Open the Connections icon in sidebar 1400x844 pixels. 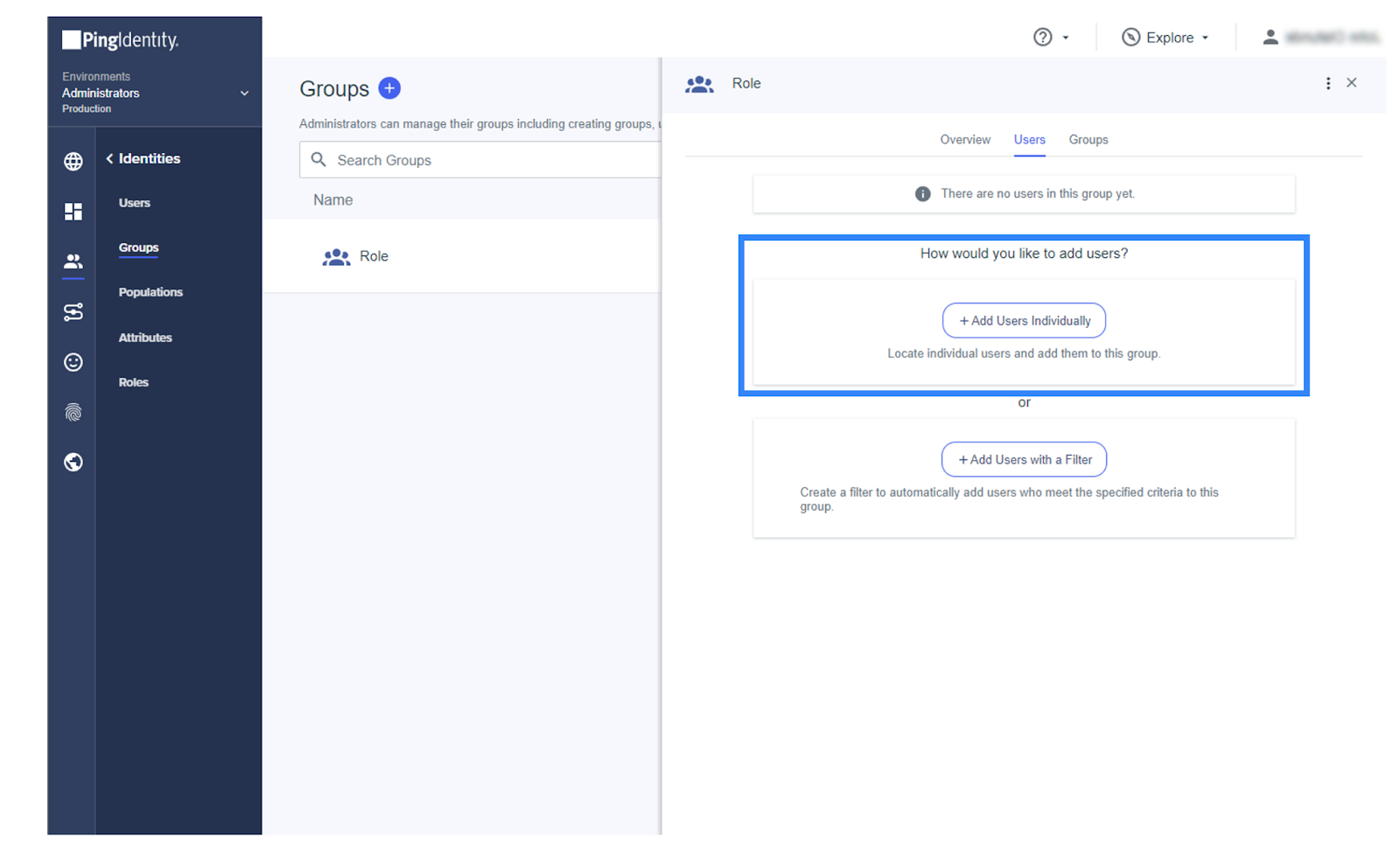coord(73,312)
